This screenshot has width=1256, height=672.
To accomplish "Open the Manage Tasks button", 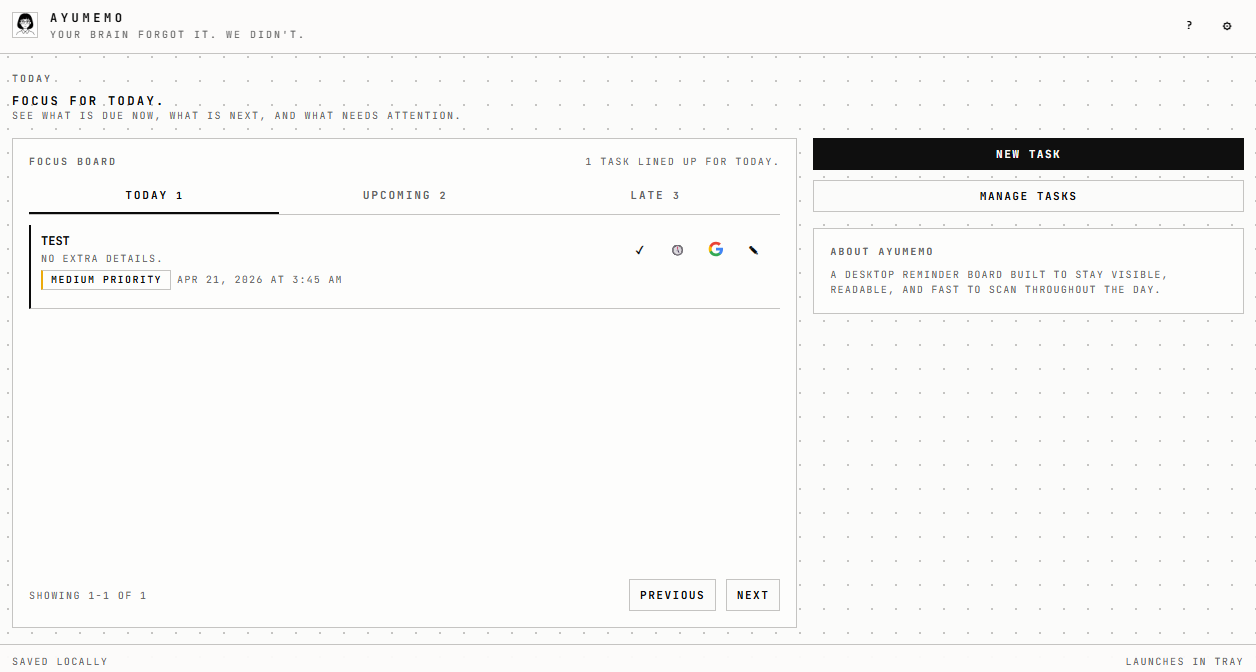I will pyautogui.click(x=1028, y=196).
